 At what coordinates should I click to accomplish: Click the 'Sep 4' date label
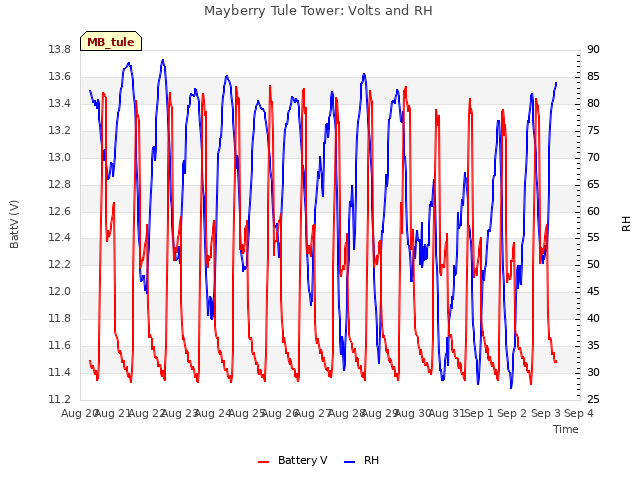pyautogui.click(x=579, y=414)
